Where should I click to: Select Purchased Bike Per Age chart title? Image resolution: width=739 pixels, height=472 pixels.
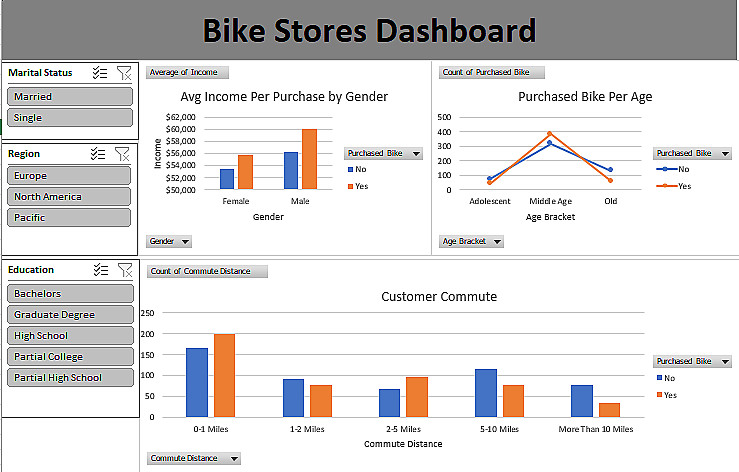tap(585, 97)
